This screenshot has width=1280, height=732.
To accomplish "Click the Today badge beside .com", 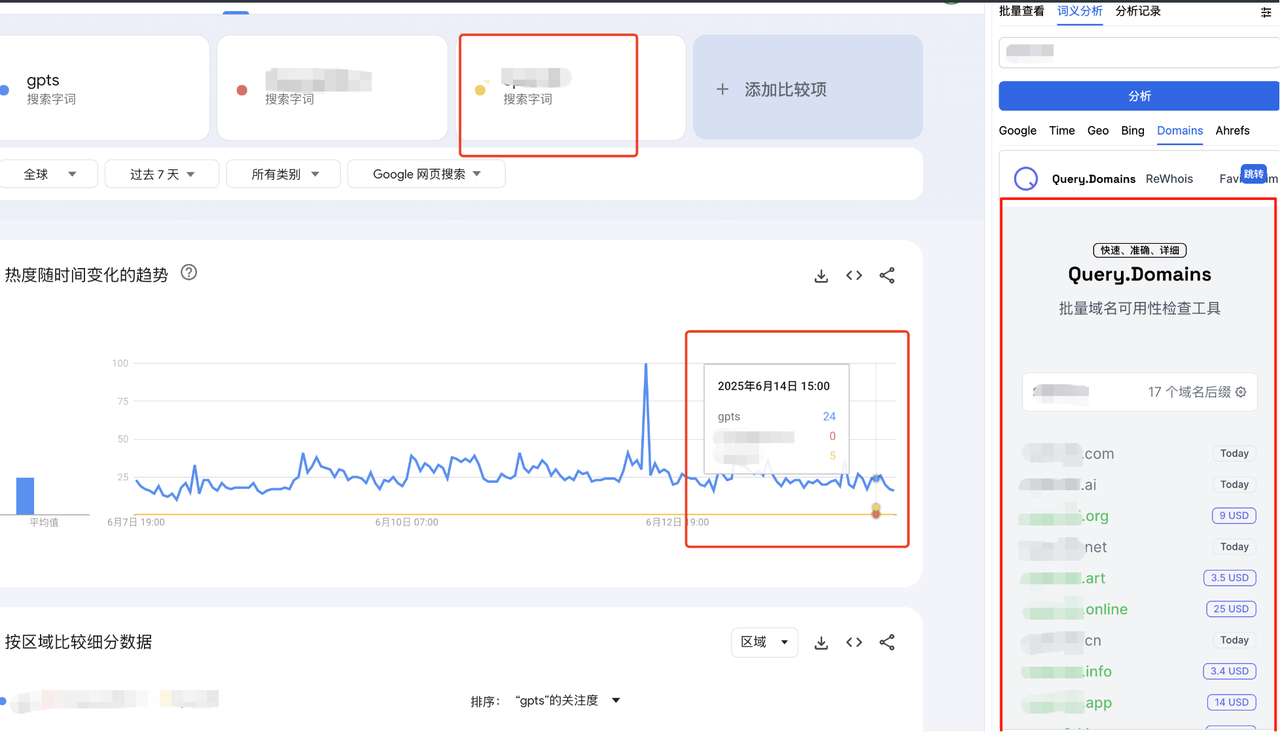I will tap(1234, 453).
